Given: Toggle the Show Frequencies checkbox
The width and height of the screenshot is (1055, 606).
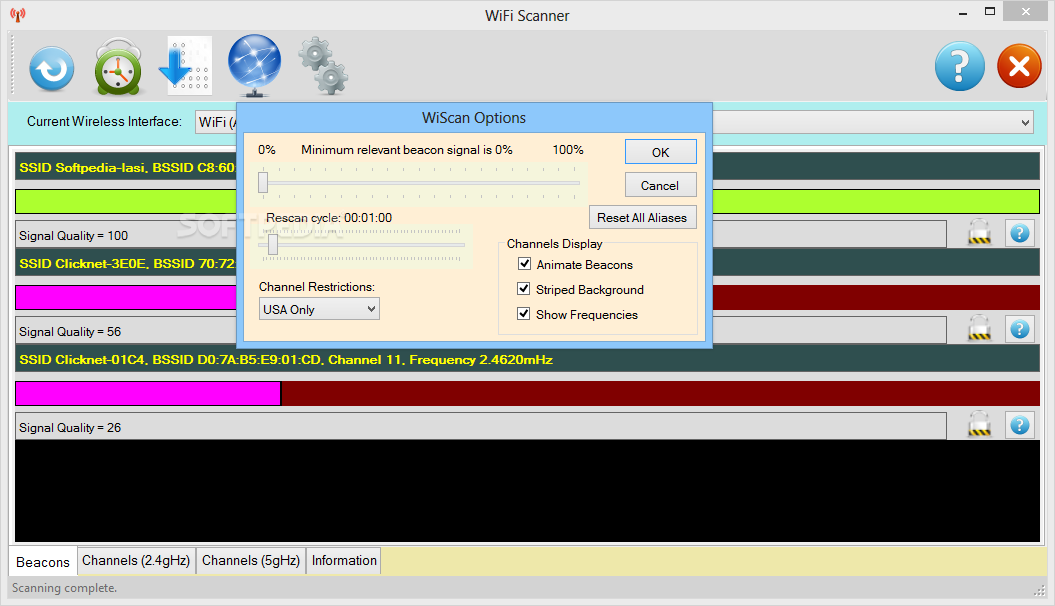Looking at the screenshot, I should pyautogui.click(x=523, y=313).
